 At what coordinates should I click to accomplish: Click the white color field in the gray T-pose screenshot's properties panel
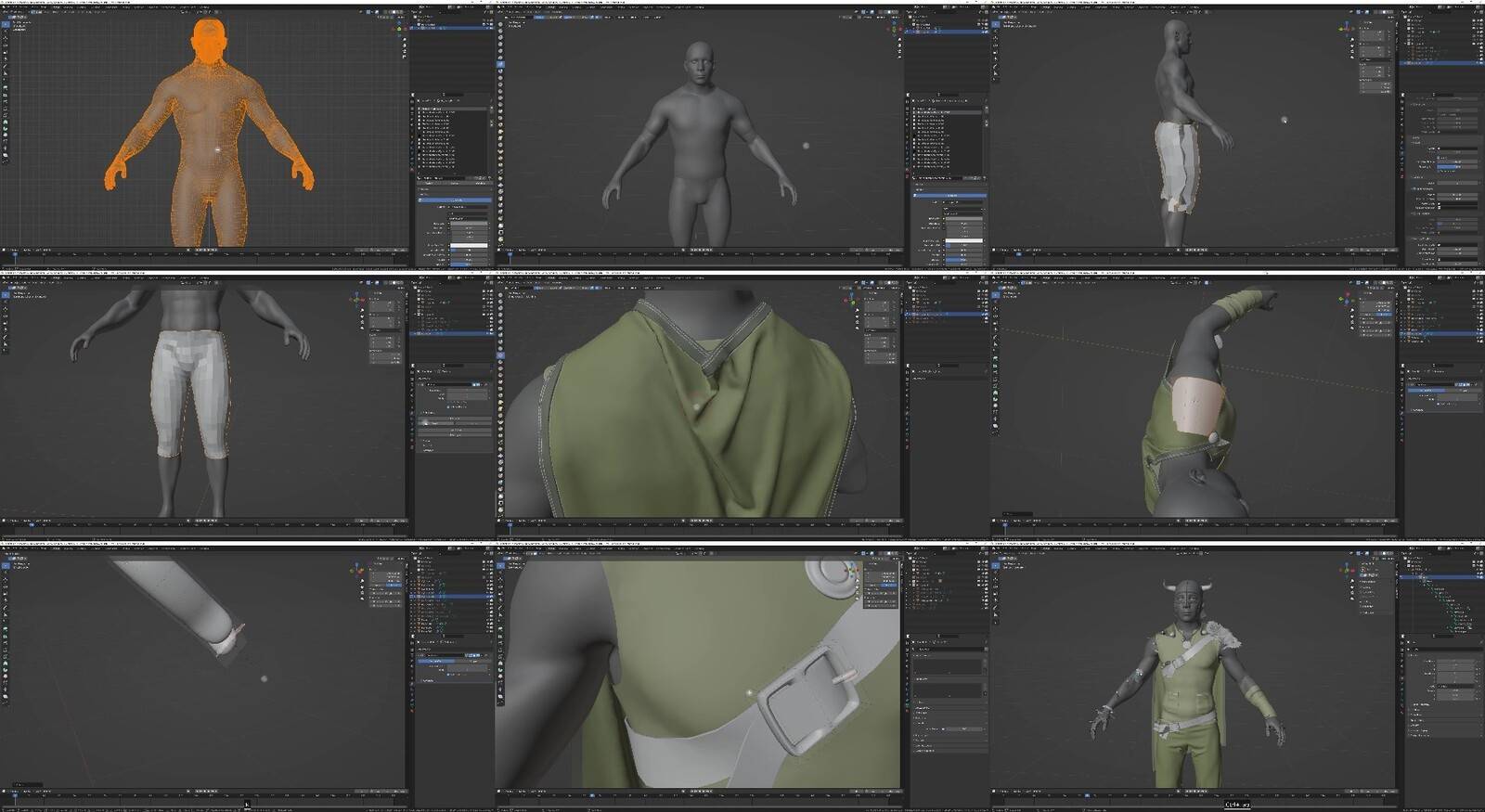[x=963, y=241]
